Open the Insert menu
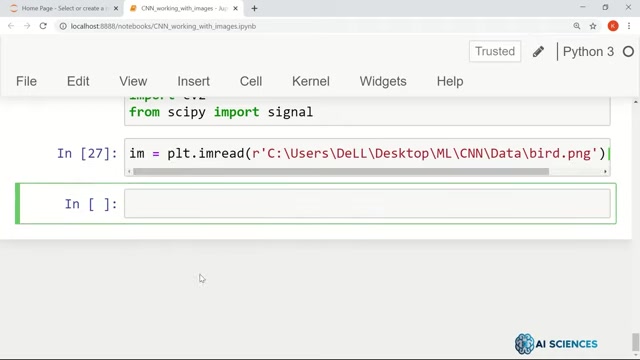Screen dimensions: 640x360 point(193,81)
